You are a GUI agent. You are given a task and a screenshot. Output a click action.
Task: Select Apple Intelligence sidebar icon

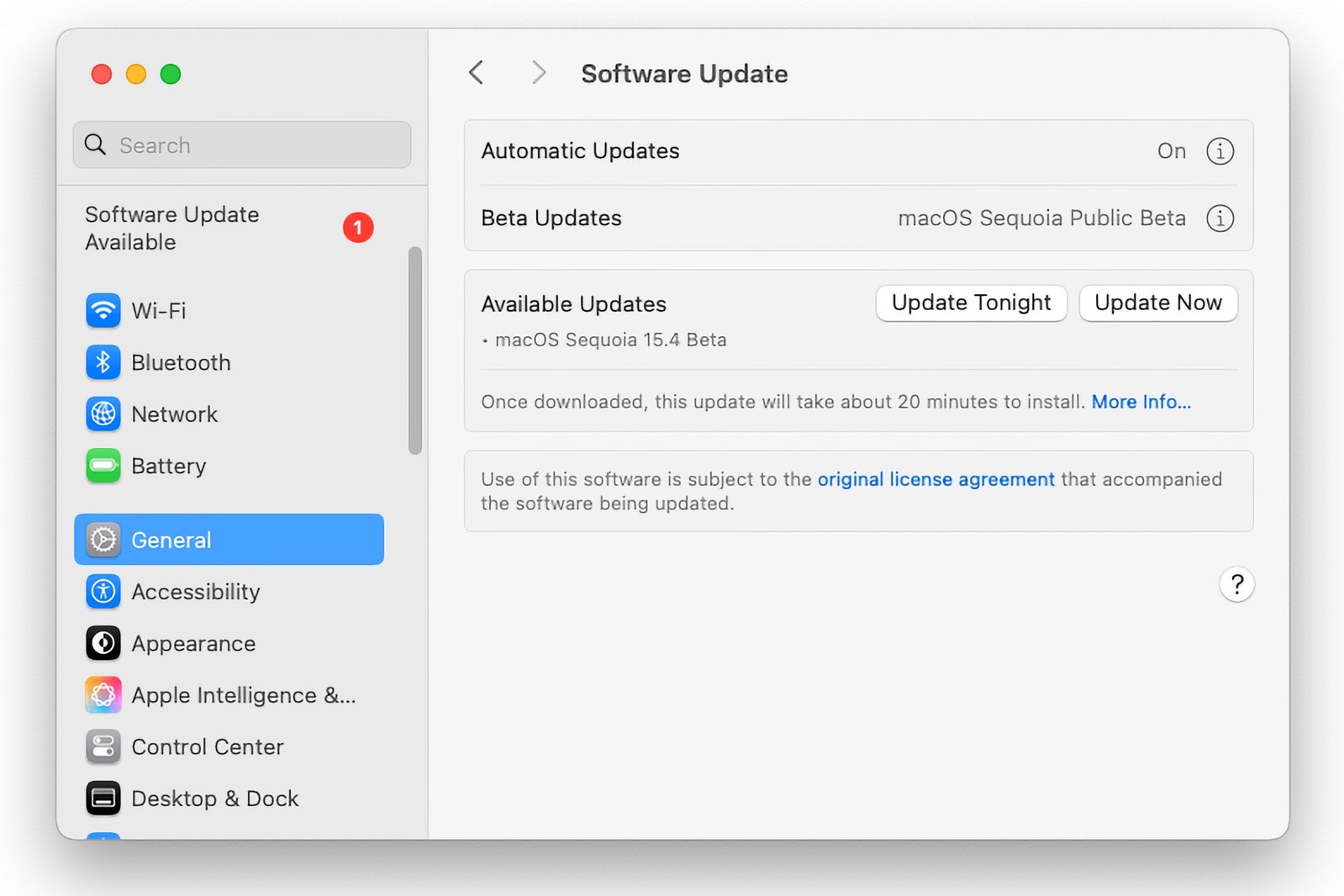pos(103,695)
